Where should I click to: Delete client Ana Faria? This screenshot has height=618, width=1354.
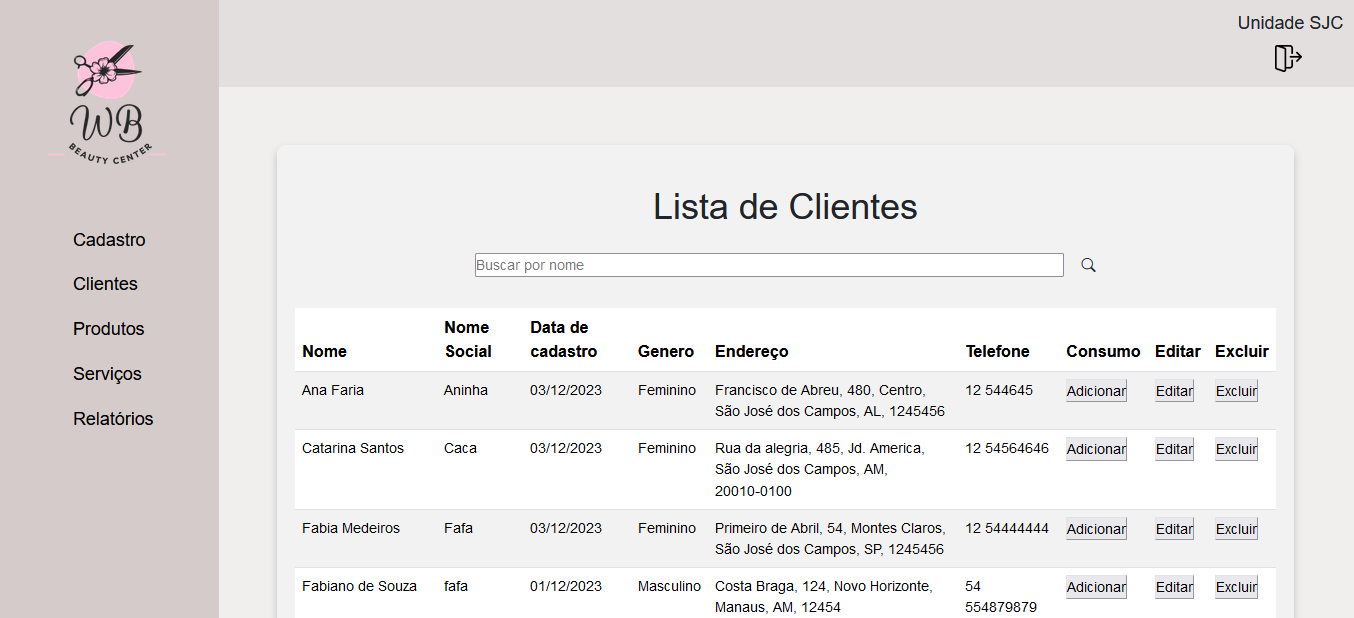pos(1236,391)
